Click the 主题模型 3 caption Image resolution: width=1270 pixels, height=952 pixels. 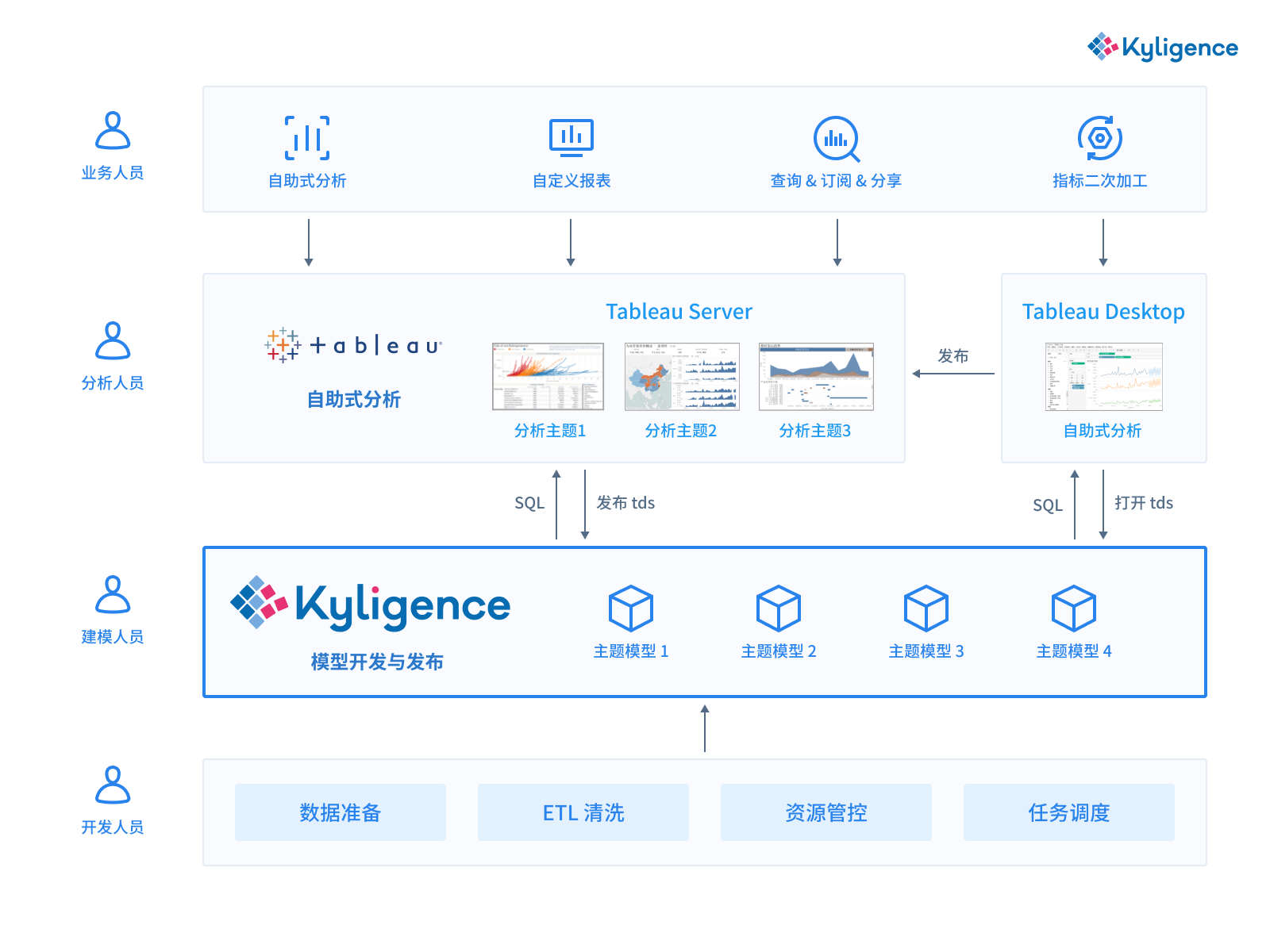pos(926,651)
